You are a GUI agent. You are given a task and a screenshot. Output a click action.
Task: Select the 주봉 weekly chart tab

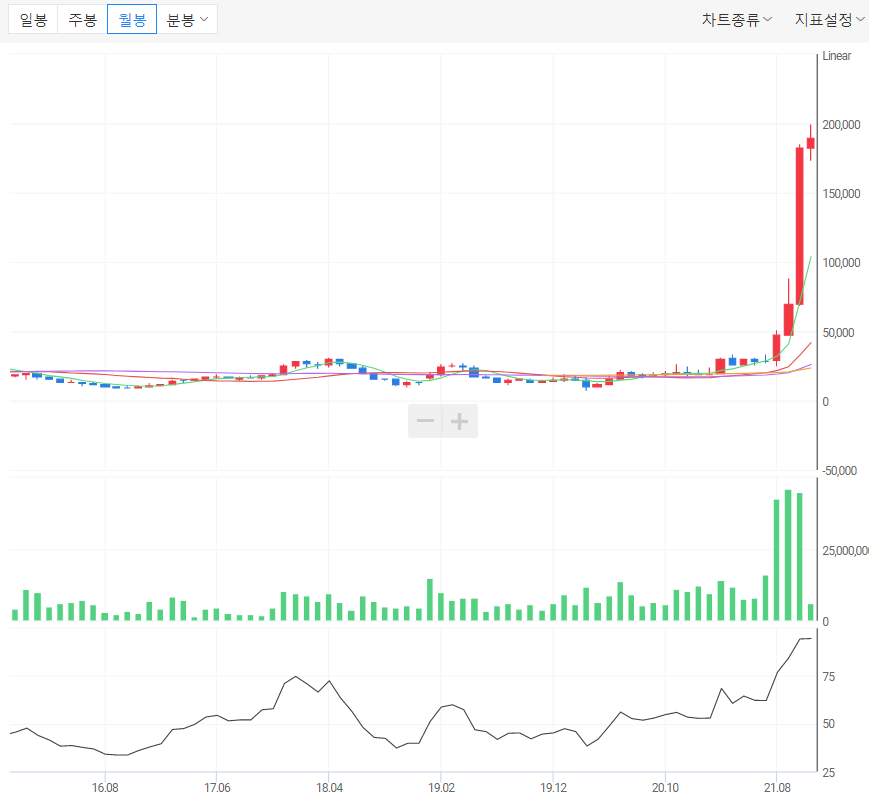click(x=83, y=19)
